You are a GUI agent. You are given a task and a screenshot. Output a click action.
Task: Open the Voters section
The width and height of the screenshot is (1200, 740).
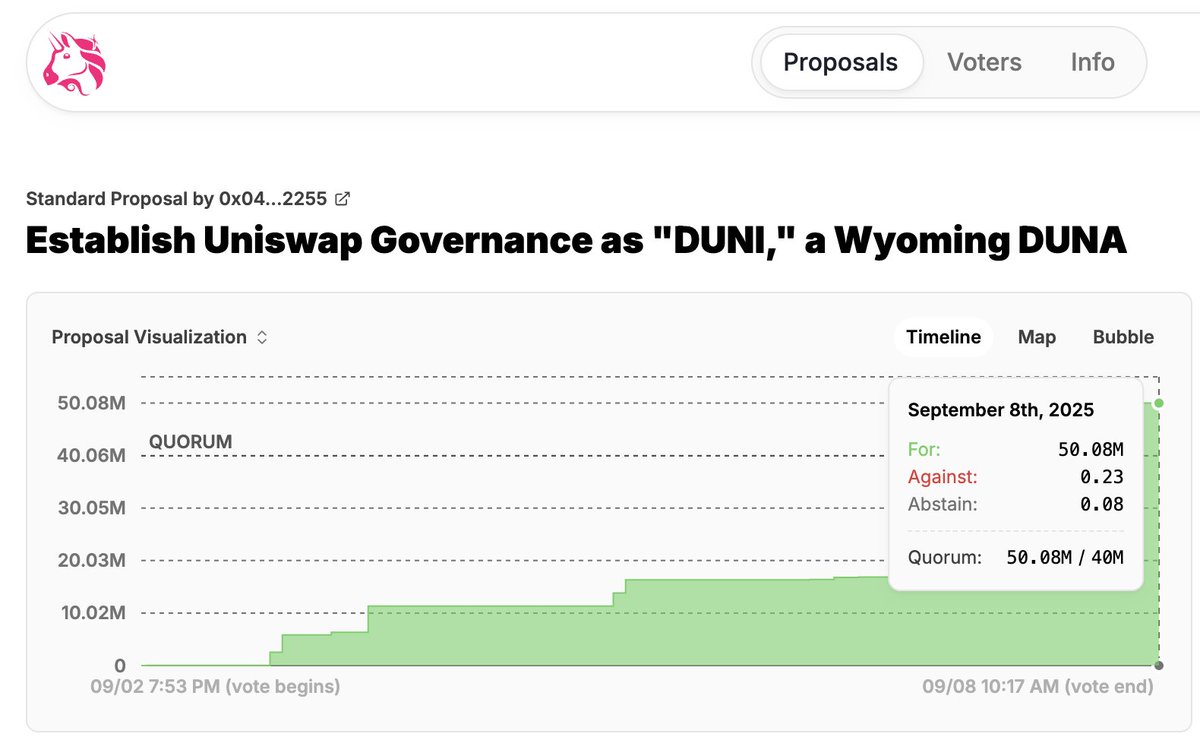(984, 62)
